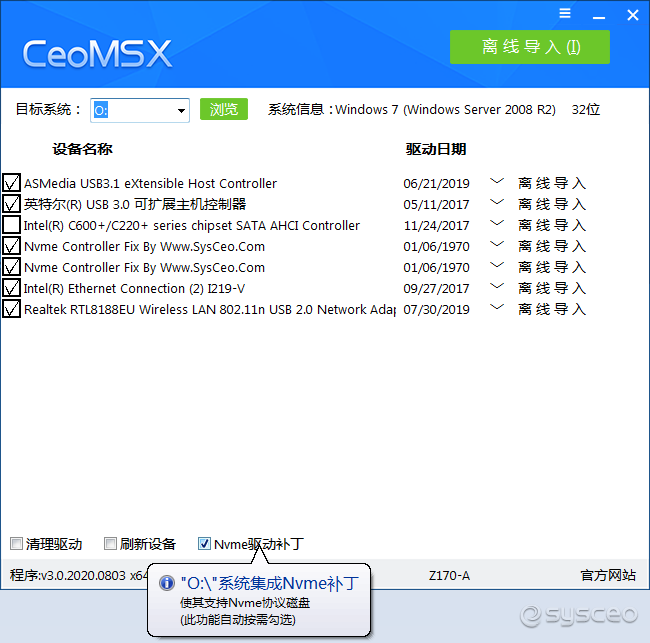Uncheck Realtek RTL8188EU Wireless LAN adapter
This screenshot has height=643, width=650.
pos(12,309)
